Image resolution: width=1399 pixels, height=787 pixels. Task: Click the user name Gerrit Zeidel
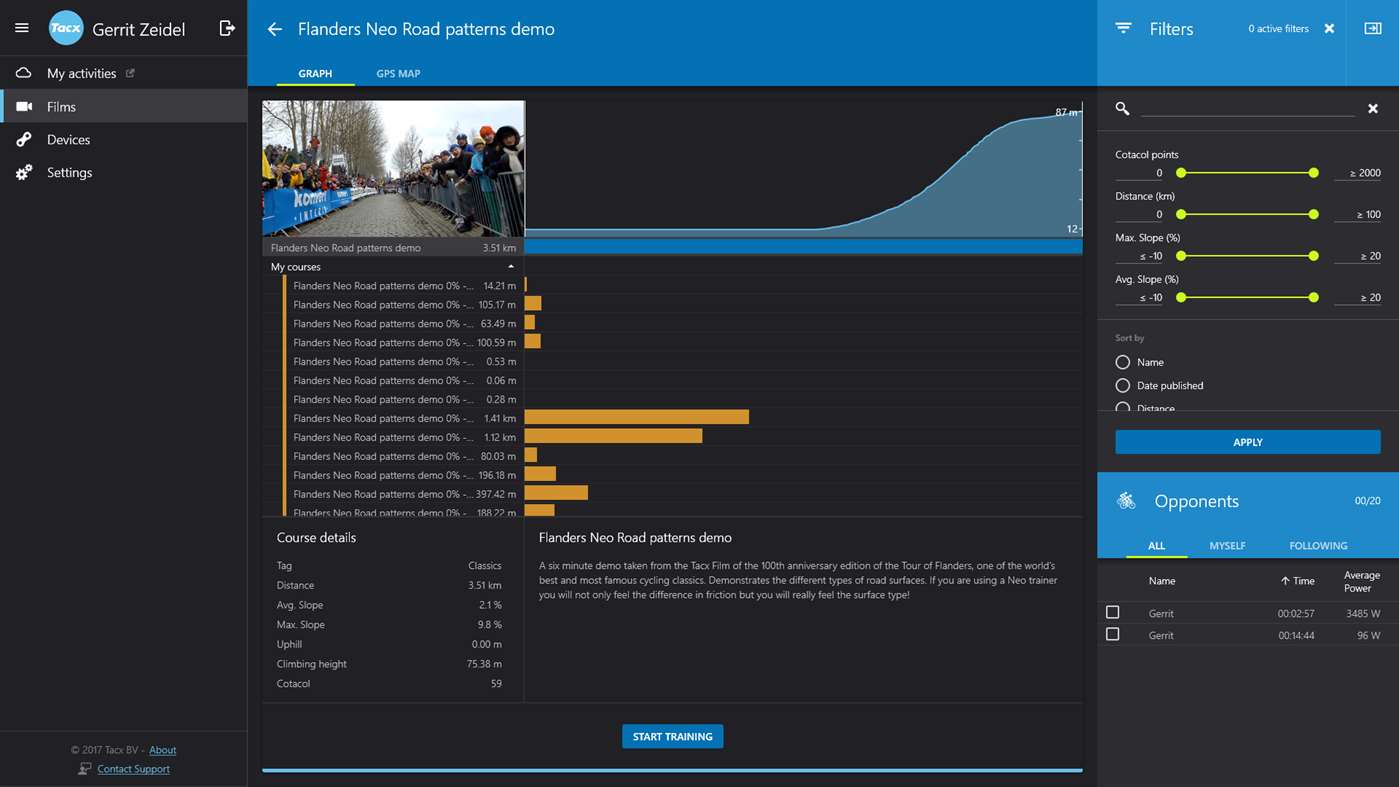[x=138, y=29]
